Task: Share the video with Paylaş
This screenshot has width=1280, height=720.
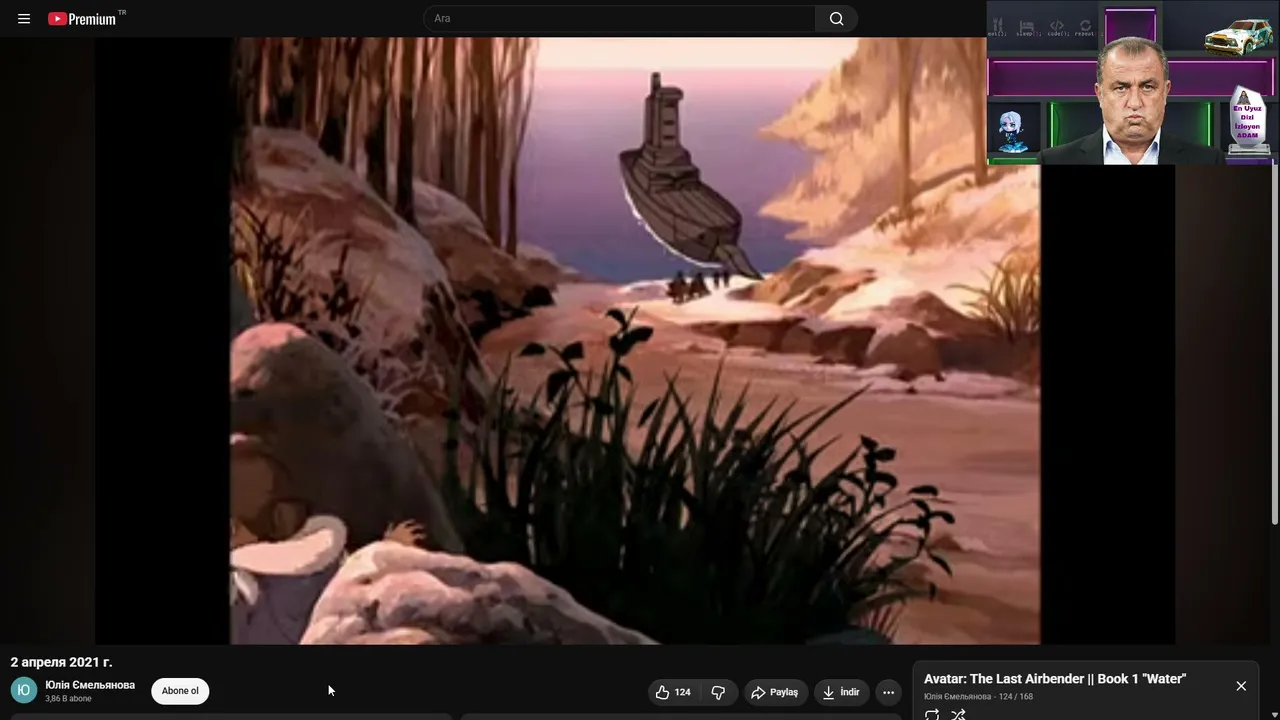Action: pos(774,692)
